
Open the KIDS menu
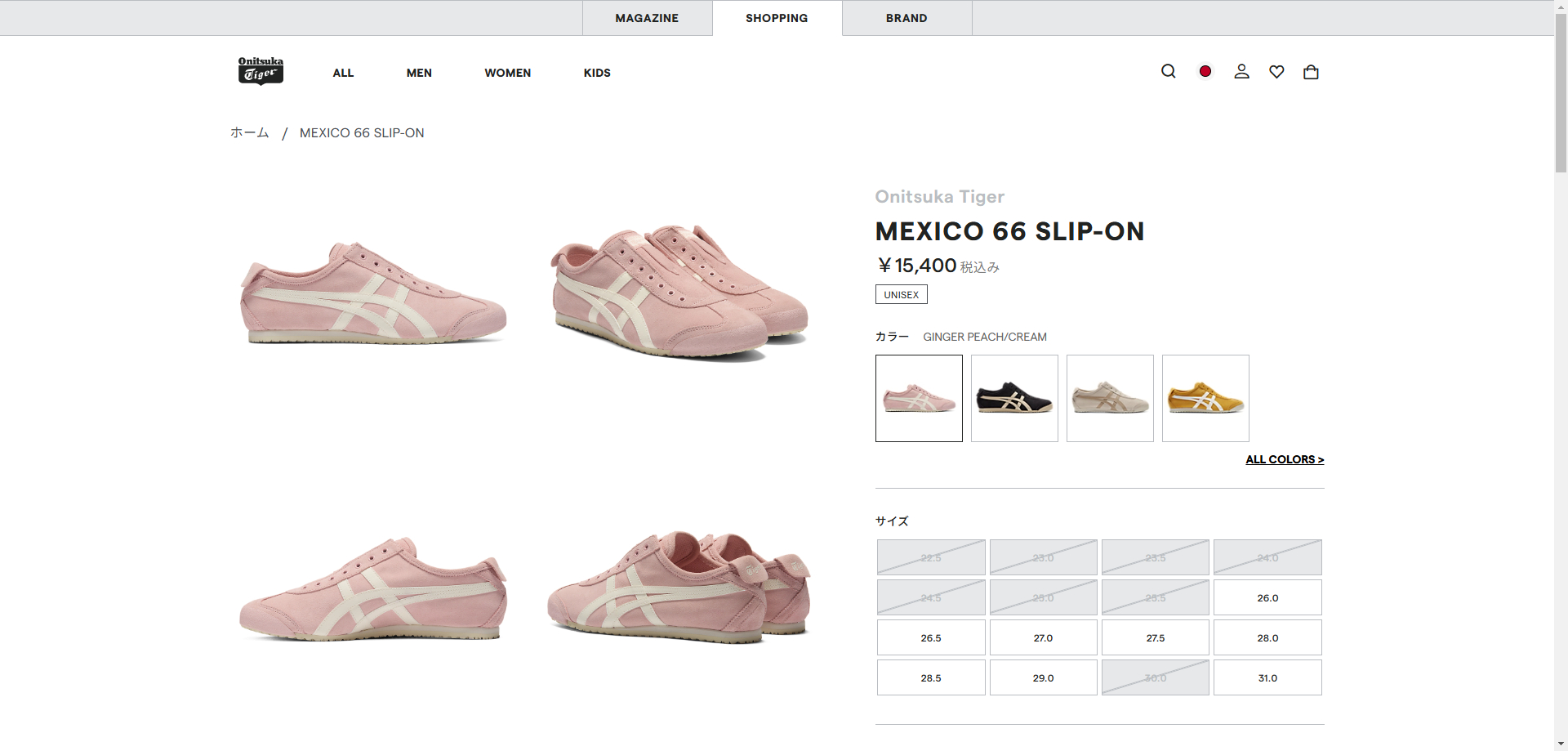coord(597,73)
